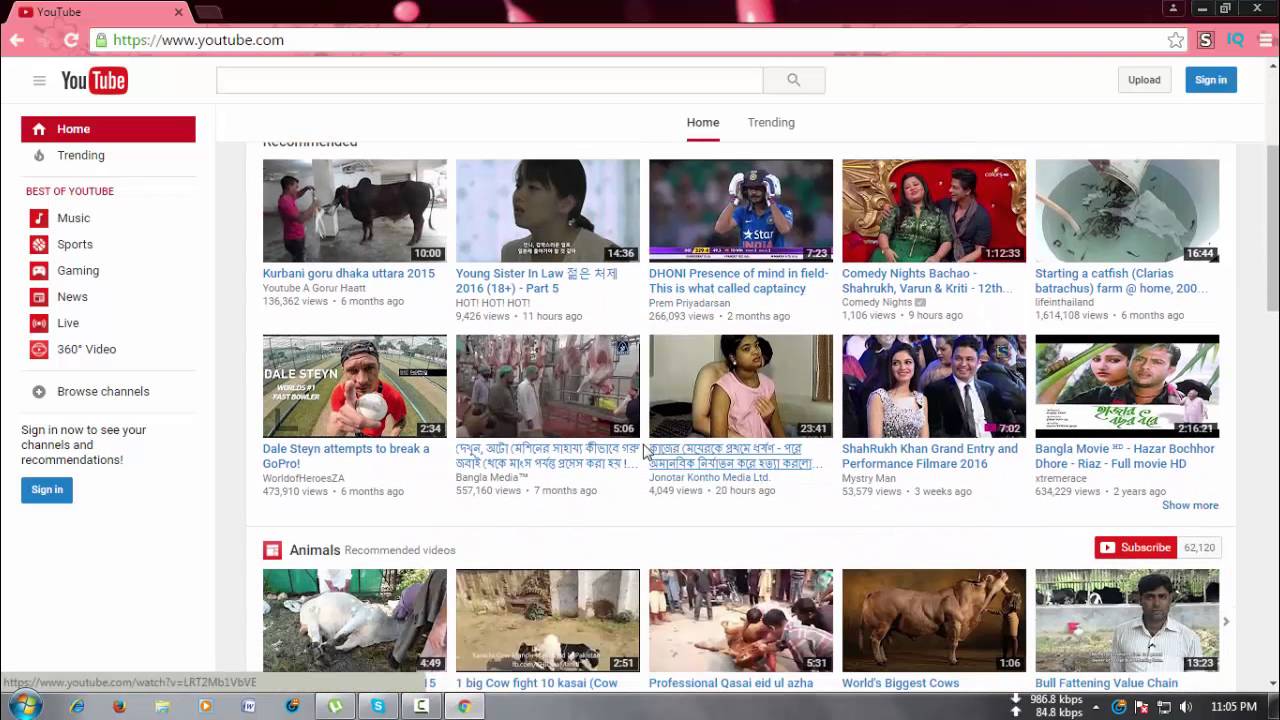Open 'Bangla Movie Hazar Bochhor Dhore' link

pyautogui.click(x=1125, y=456)
